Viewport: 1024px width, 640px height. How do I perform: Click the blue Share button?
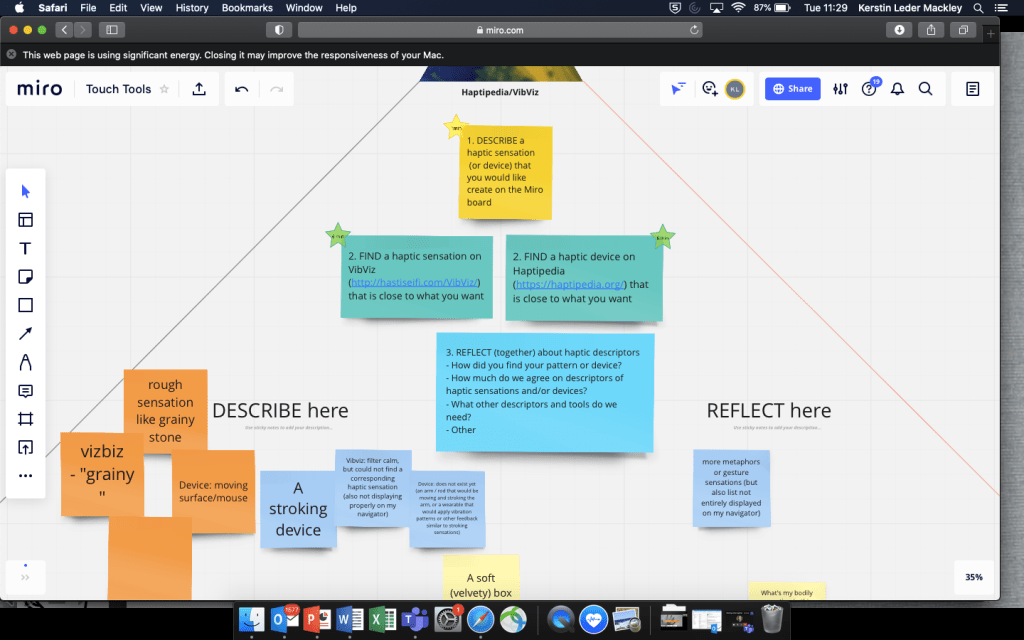click(792, 89)
